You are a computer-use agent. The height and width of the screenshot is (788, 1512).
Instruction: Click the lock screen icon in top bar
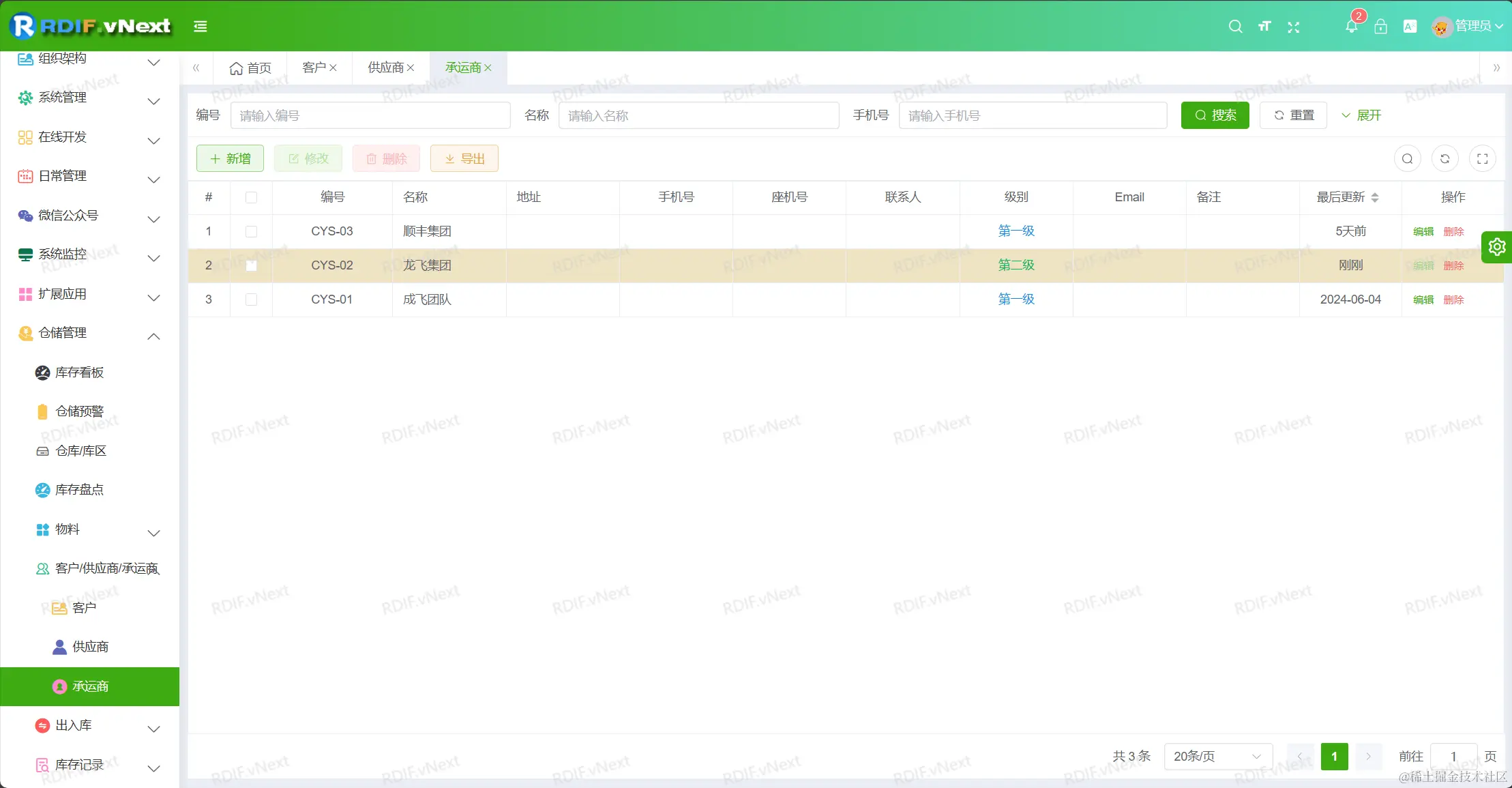1380,27
